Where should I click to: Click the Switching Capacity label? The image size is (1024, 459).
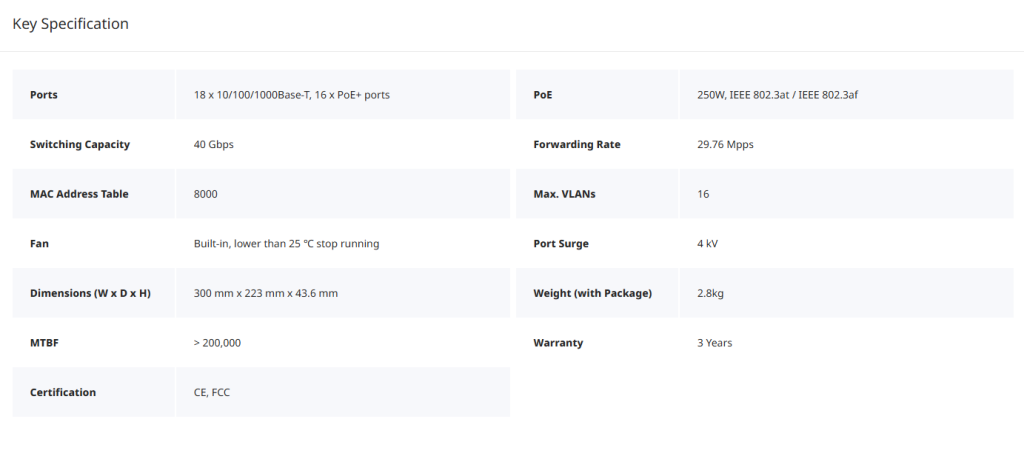pyautogui.click(x=80, y=144)
